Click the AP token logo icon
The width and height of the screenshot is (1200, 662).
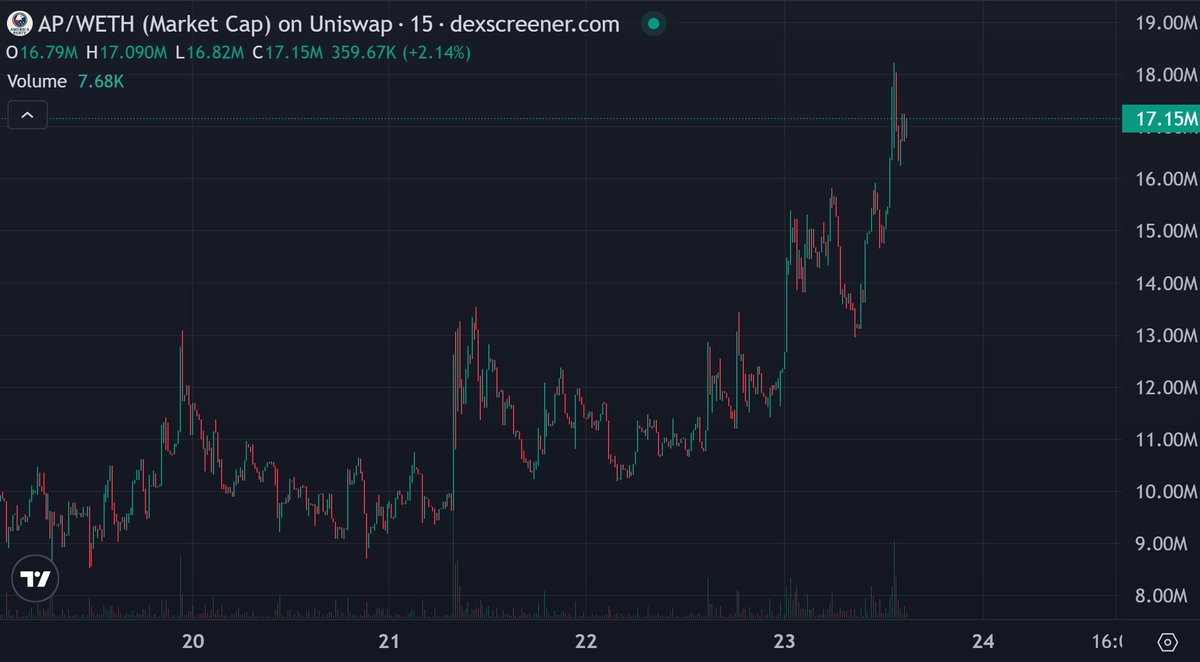[18, 24]
